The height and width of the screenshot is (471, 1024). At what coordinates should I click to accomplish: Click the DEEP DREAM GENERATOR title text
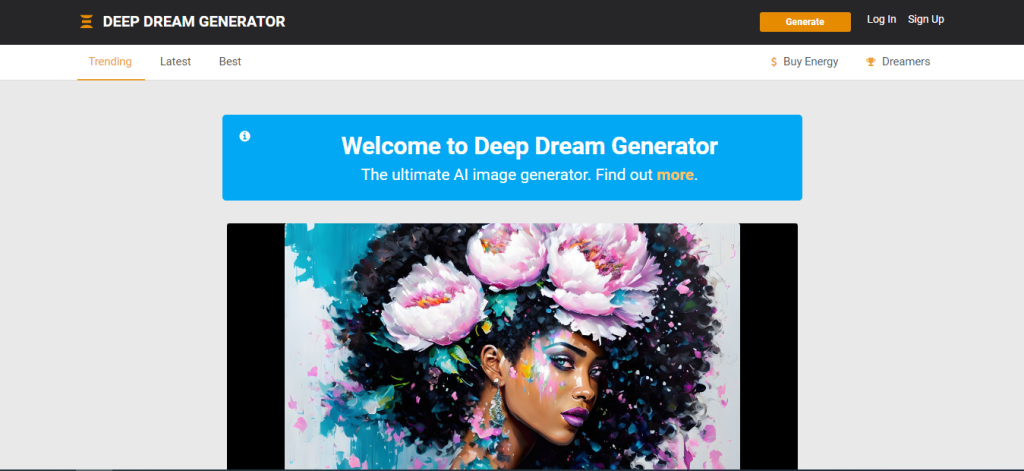194,22
